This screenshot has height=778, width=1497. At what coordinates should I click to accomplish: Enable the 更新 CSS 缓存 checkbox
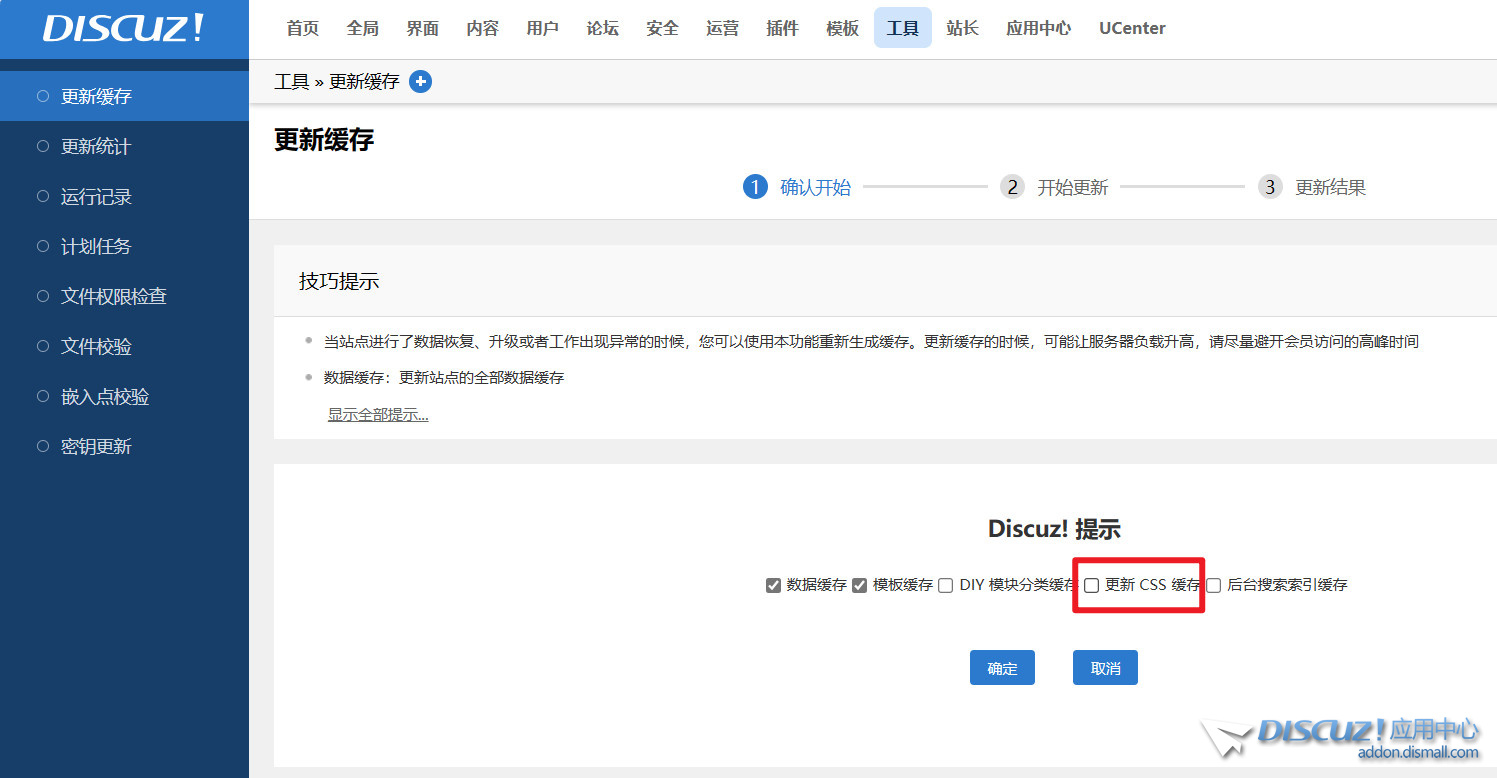[1092, 585]
